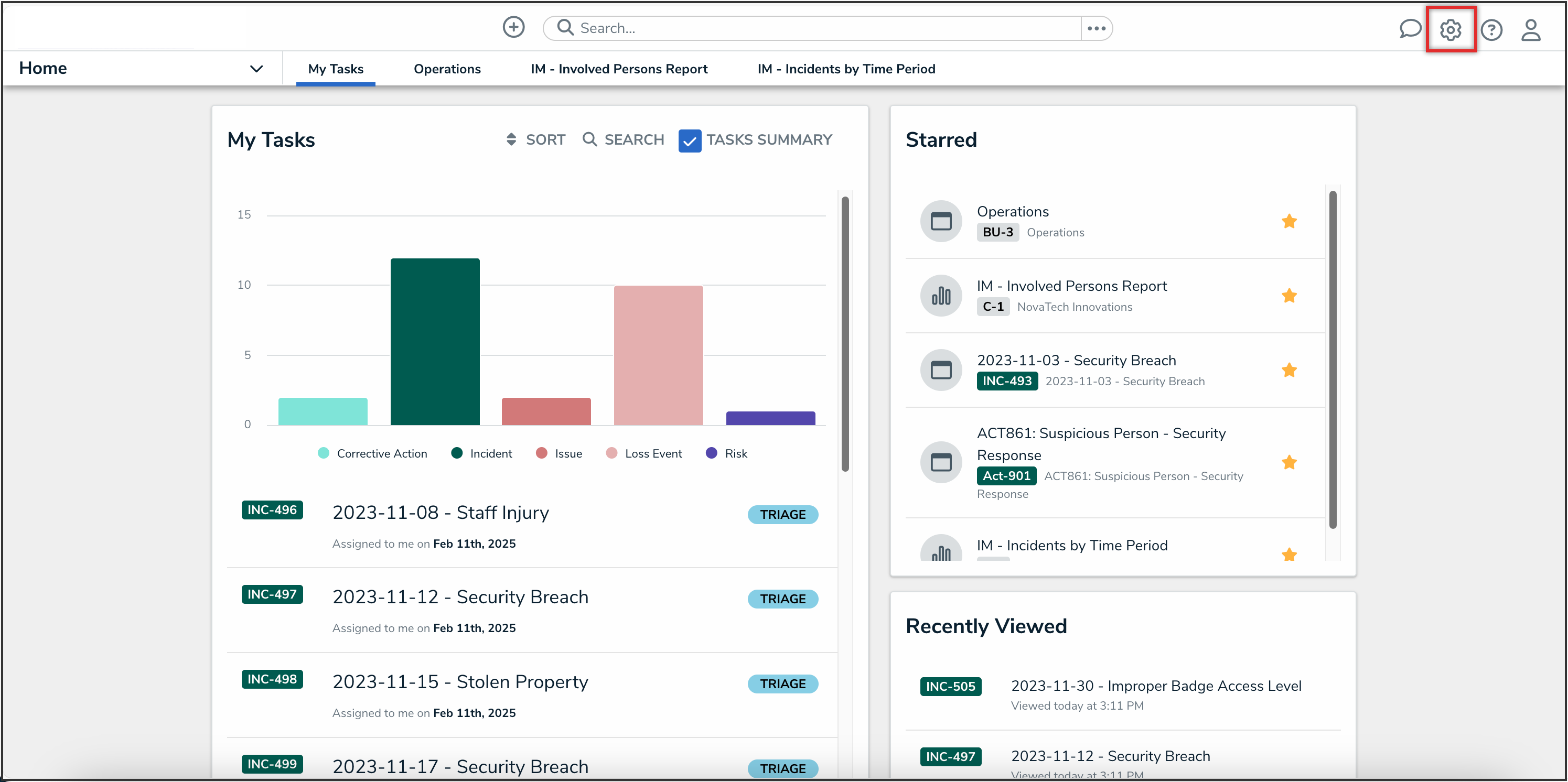
Task: Open the user profile icon
Action: click(1530, 30)
